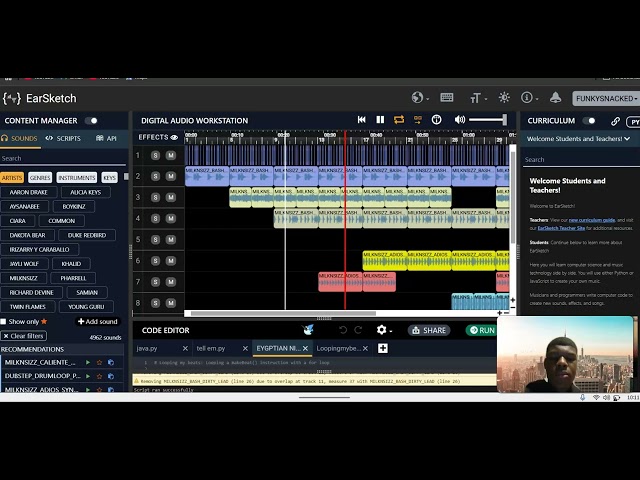The image size is (640, 480).
Task: Toggle the Content Manager panel switch
Action: click(x=91, y=121)
